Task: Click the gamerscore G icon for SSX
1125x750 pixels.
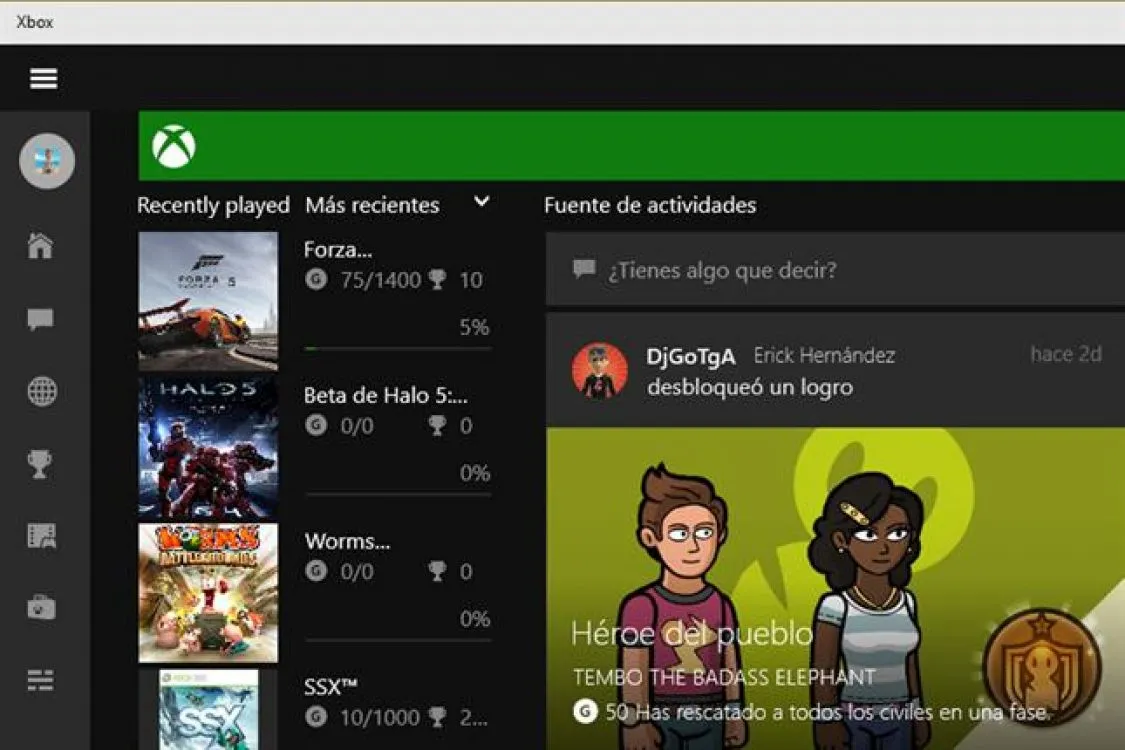Action: point(316,716)
